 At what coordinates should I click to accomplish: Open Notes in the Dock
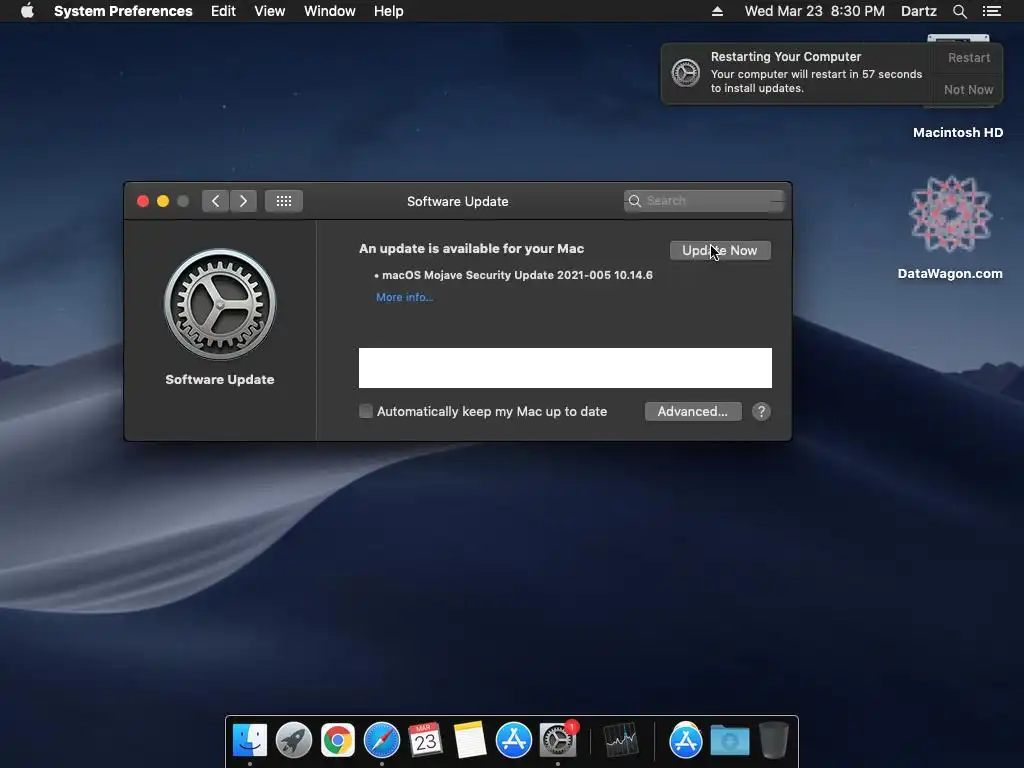point(470,740)
